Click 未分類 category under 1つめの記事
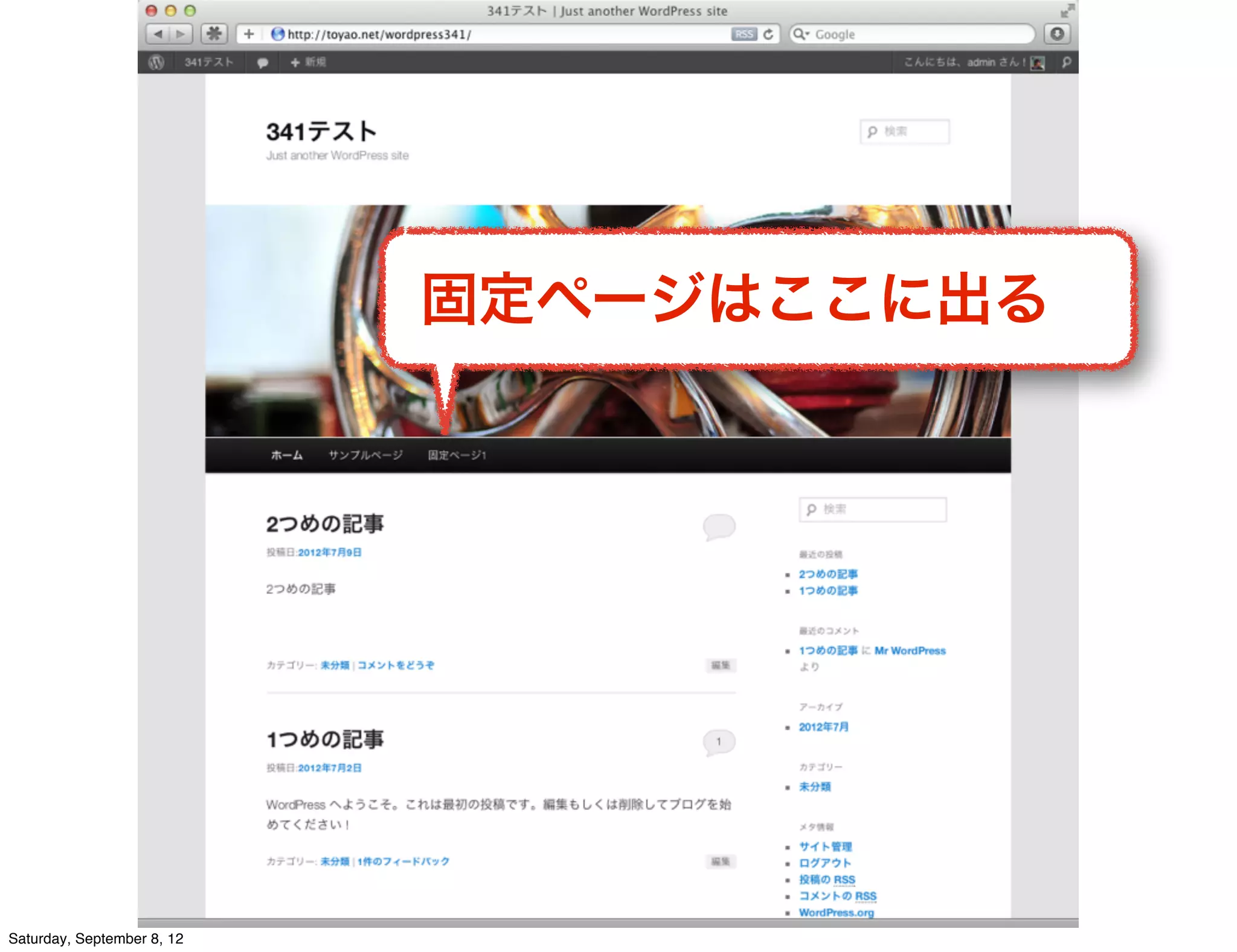The width and height of the screenshot is (1237, 952). [335, 861]
